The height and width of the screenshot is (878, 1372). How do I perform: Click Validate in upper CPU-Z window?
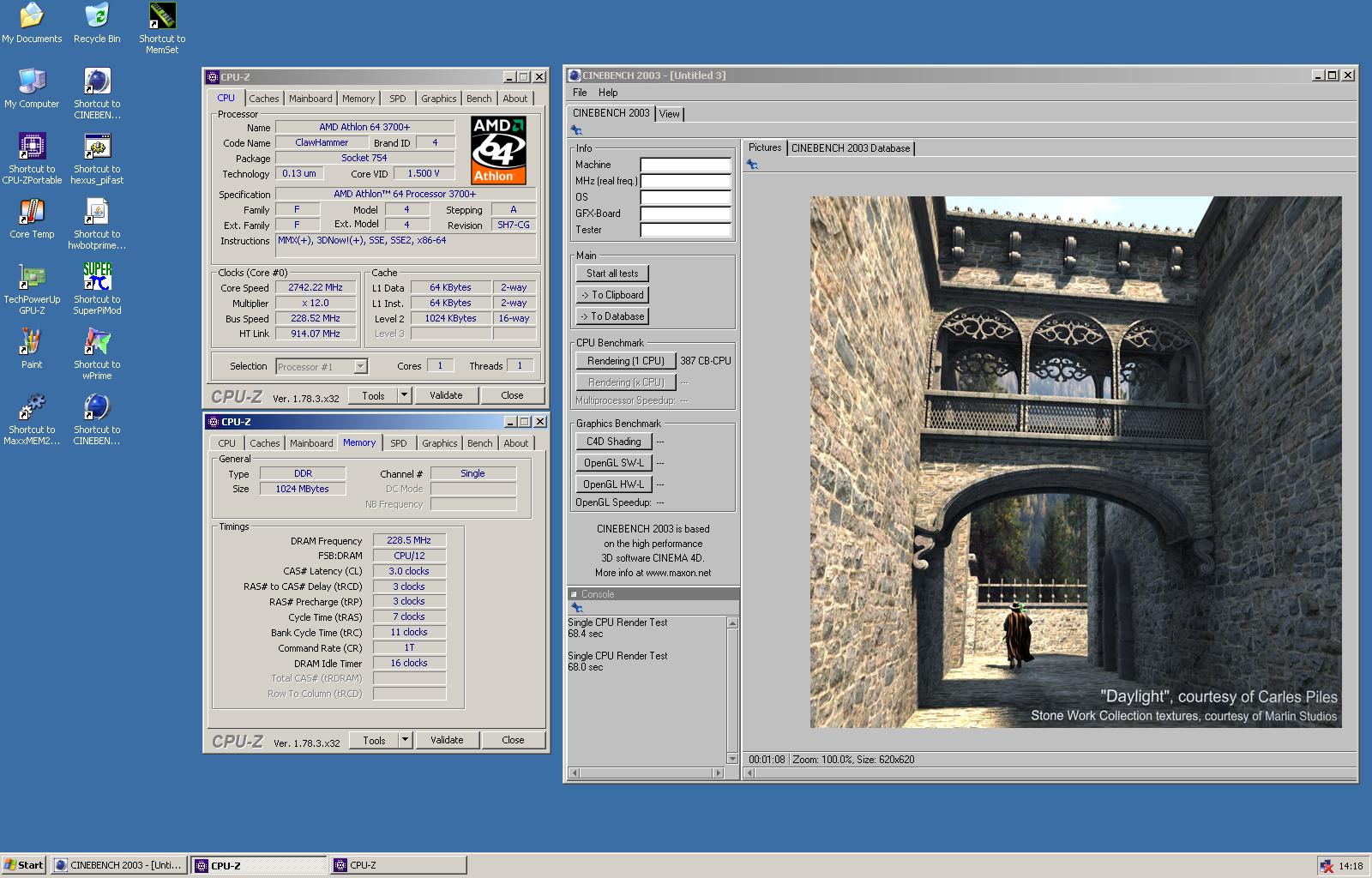[446, 395]
